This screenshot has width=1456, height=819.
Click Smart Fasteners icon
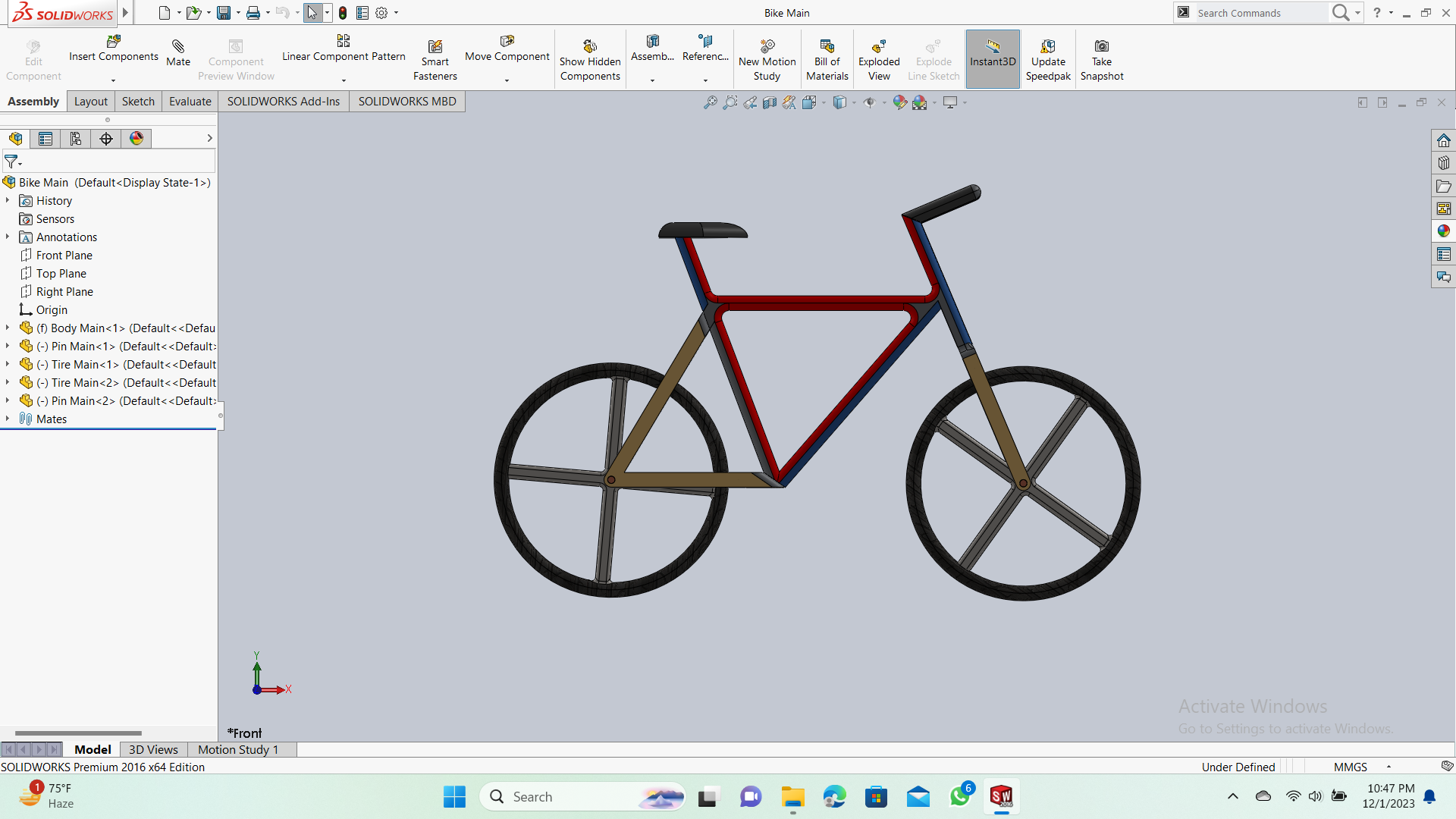pyautogui.click(x=435, y=60)
